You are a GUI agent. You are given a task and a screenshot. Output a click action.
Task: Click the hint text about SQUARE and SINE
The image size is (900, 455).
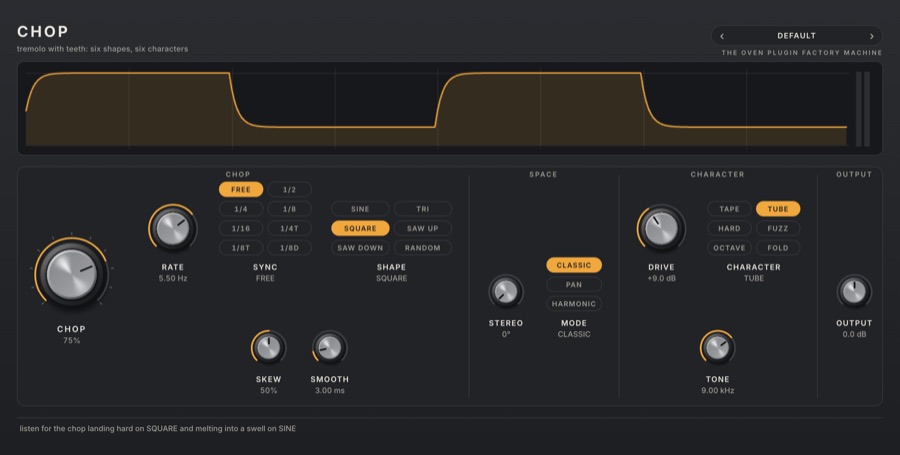[158, 429]
